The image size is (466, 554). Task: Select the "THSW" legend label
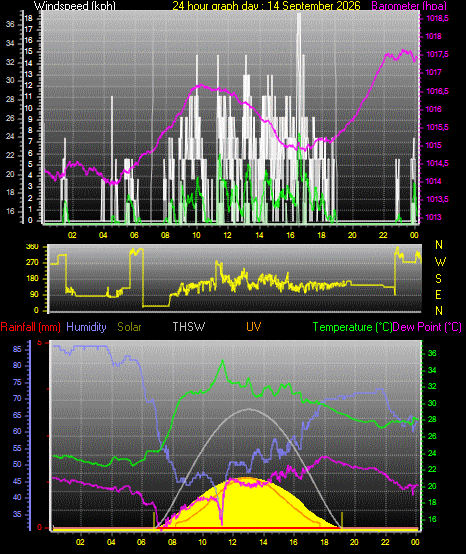pyautogui.click(x=189, y=327)
